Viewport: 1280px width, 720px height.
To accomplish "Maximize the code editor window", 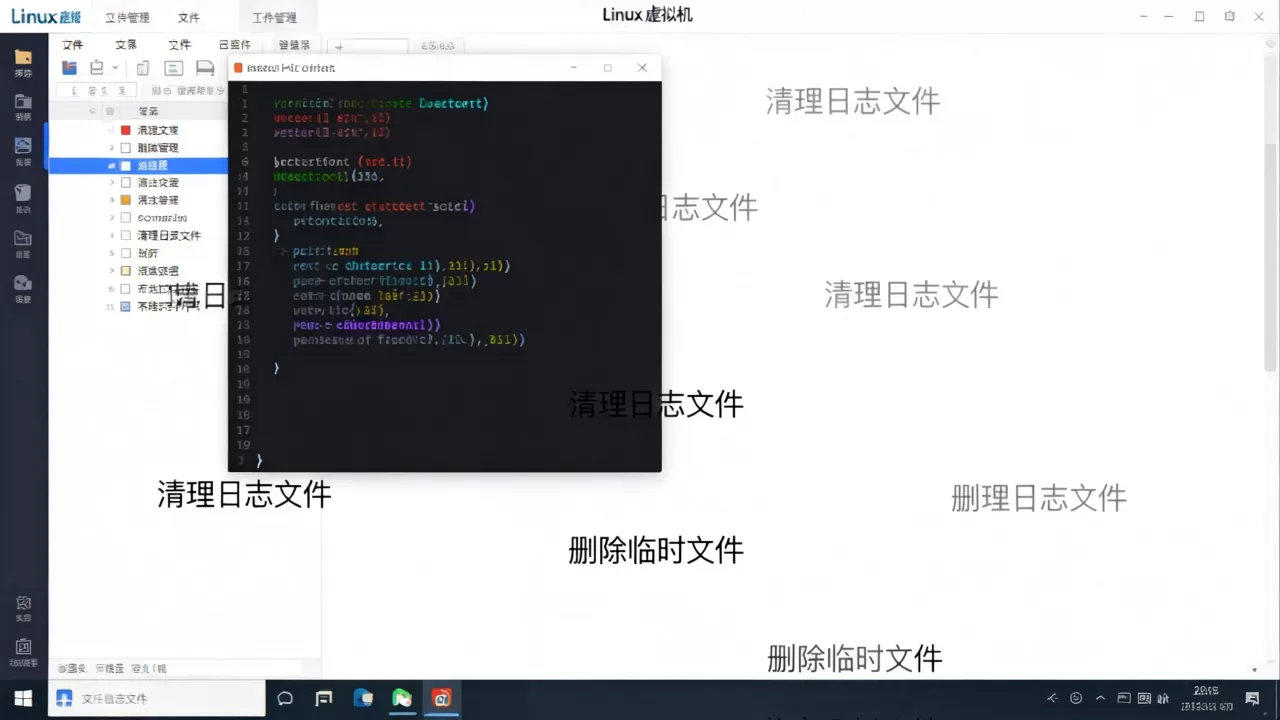I will [607, 68].
